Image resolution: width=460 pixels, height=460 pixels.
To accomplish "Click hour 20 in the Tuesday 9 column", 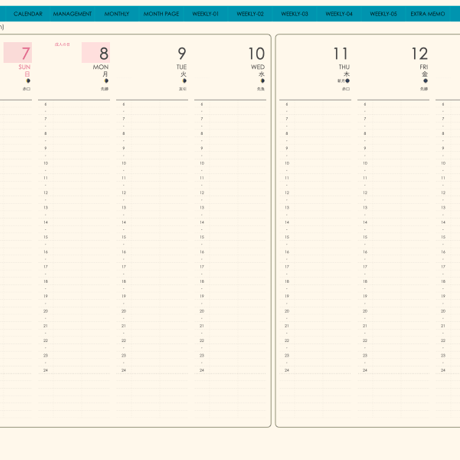I will [124, 311].
